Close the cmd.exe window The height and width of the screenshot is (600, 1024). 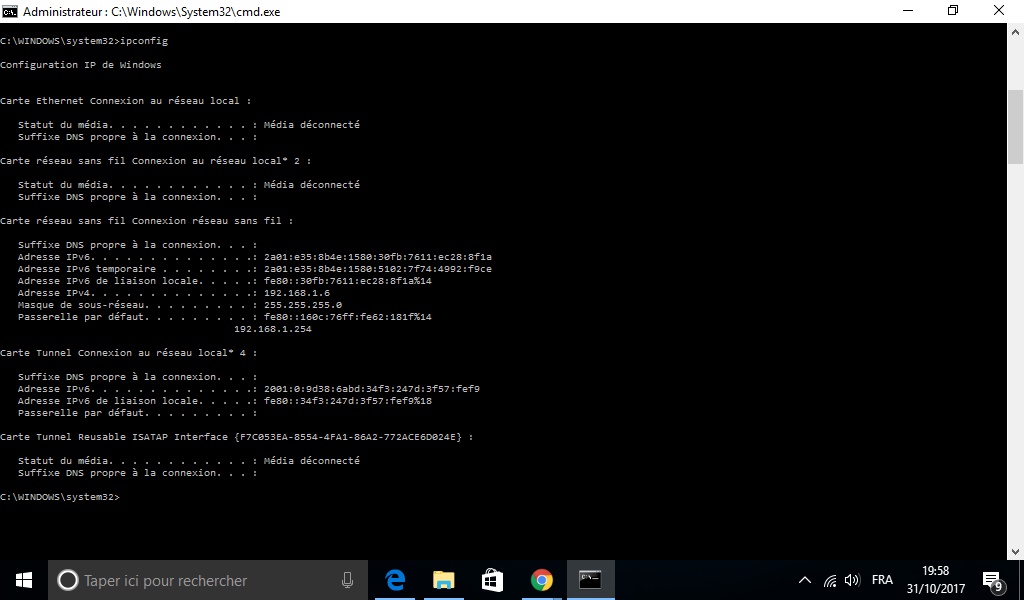click(999, 11)
